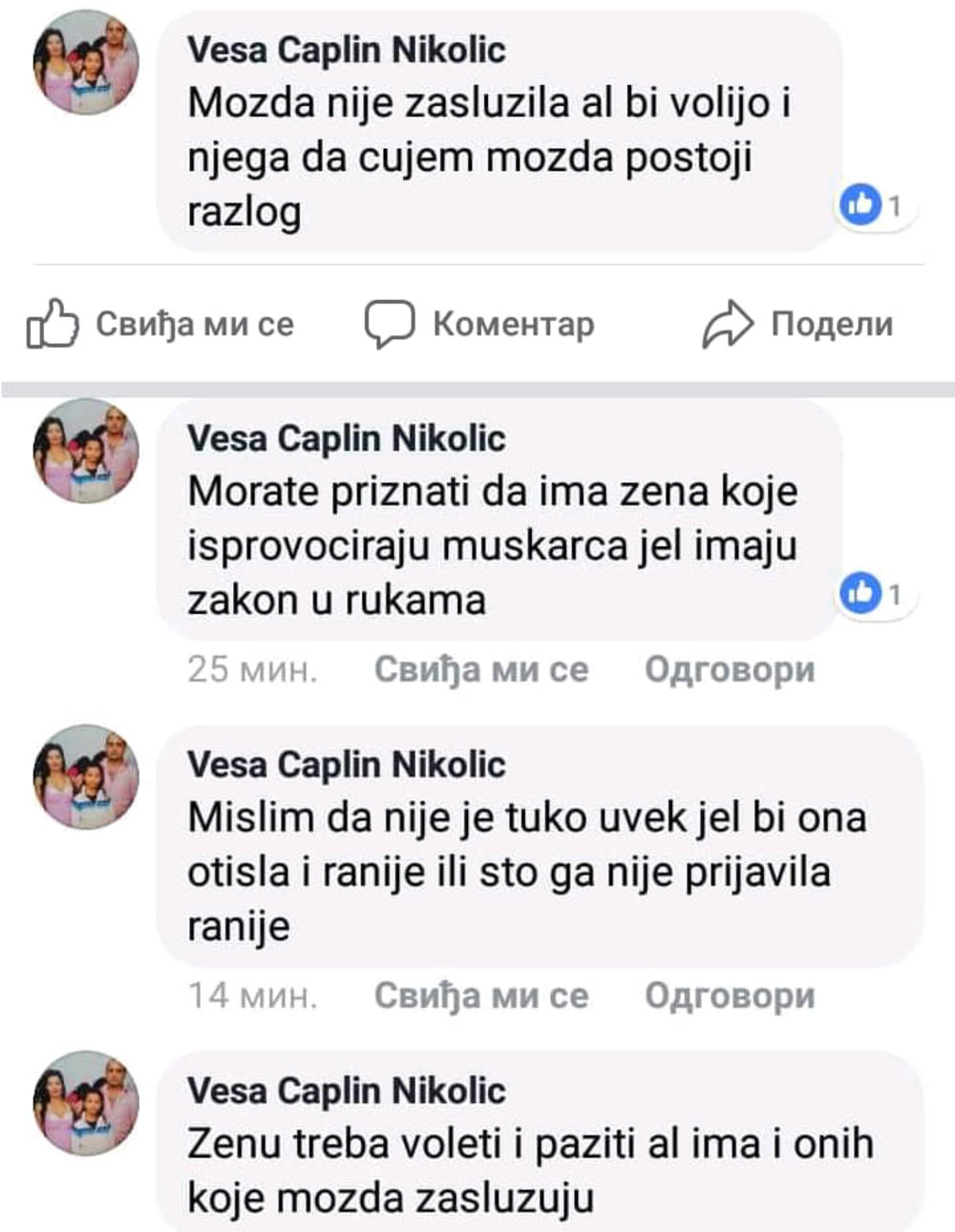Open the Vesa Caplin Nikolic name on the top comment

tap(346, 50)
